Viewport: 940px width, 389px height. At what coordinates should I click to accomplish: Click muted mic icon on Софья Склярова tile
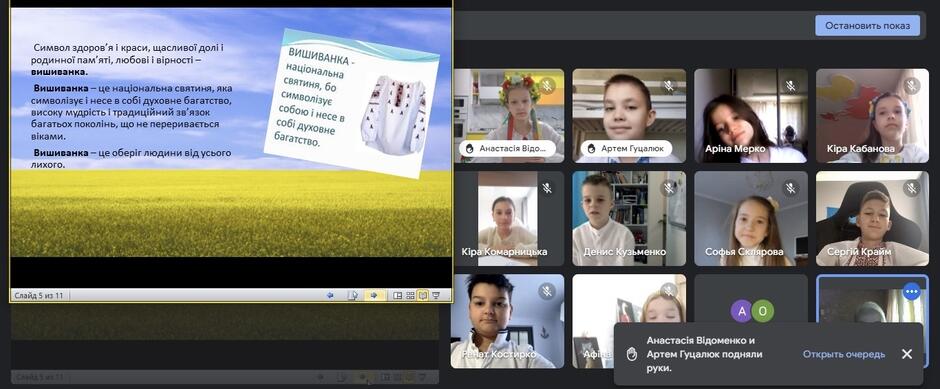click(x=791, y=188)
